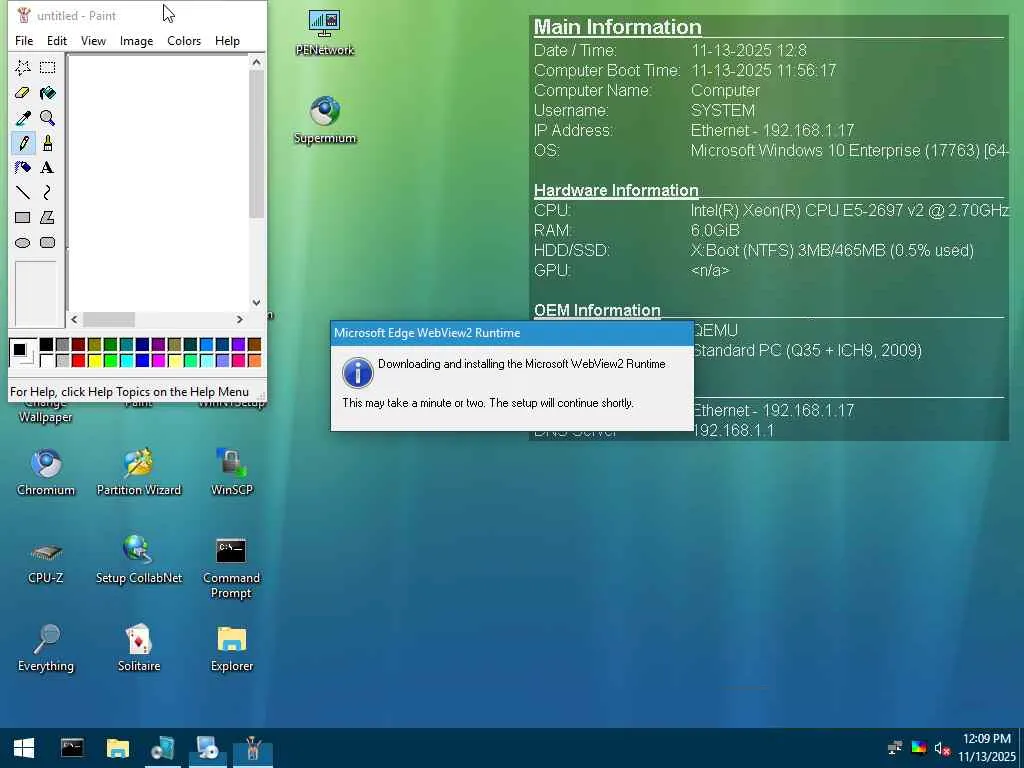Image resolution: width=1024 pixels, height=768 pixels.
Task: Choose the Rectangle shape tool
Action: pos(23,217)
